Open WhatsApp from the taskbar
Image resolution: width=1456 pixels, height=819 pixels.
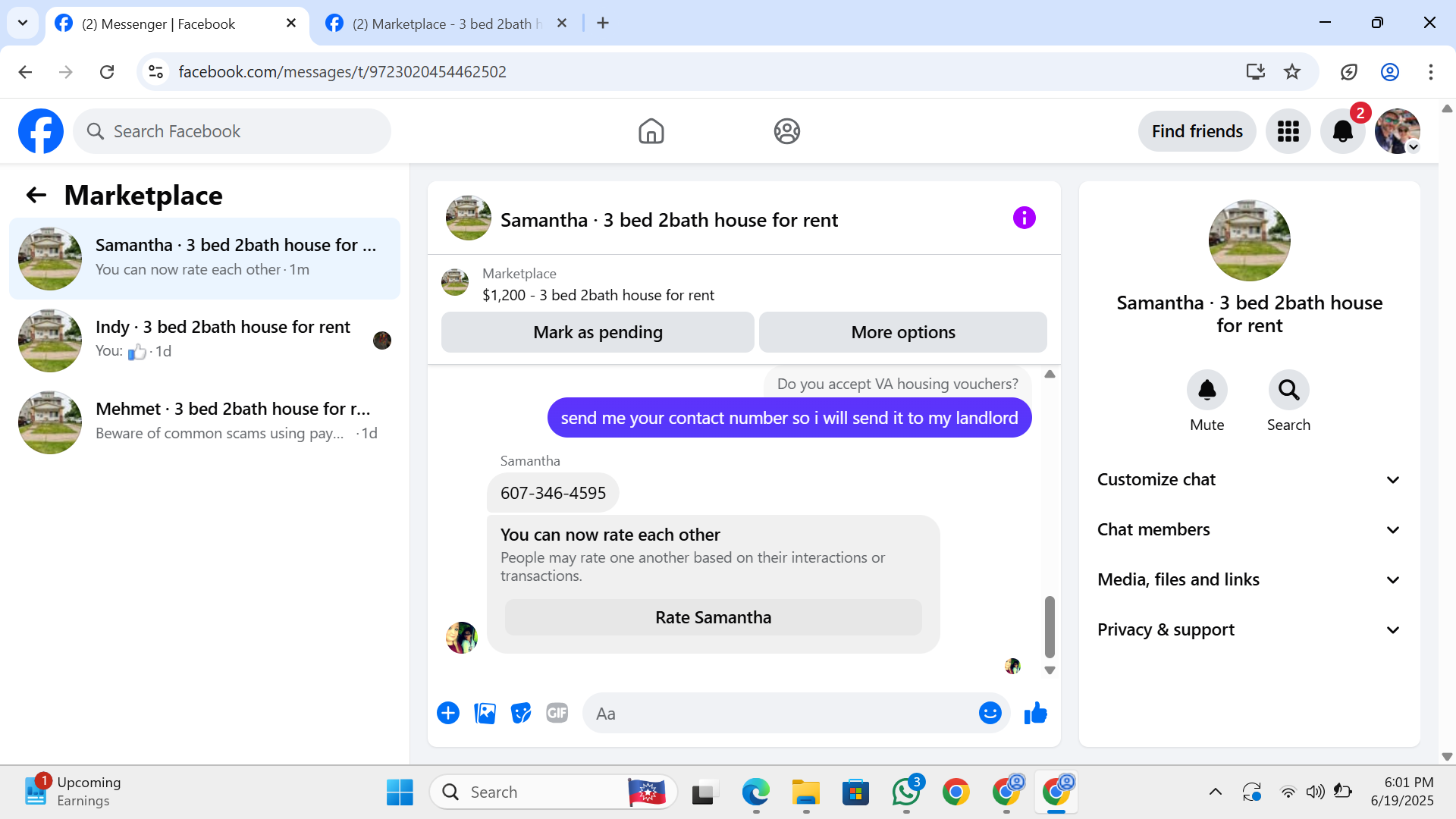click(906, 792)
